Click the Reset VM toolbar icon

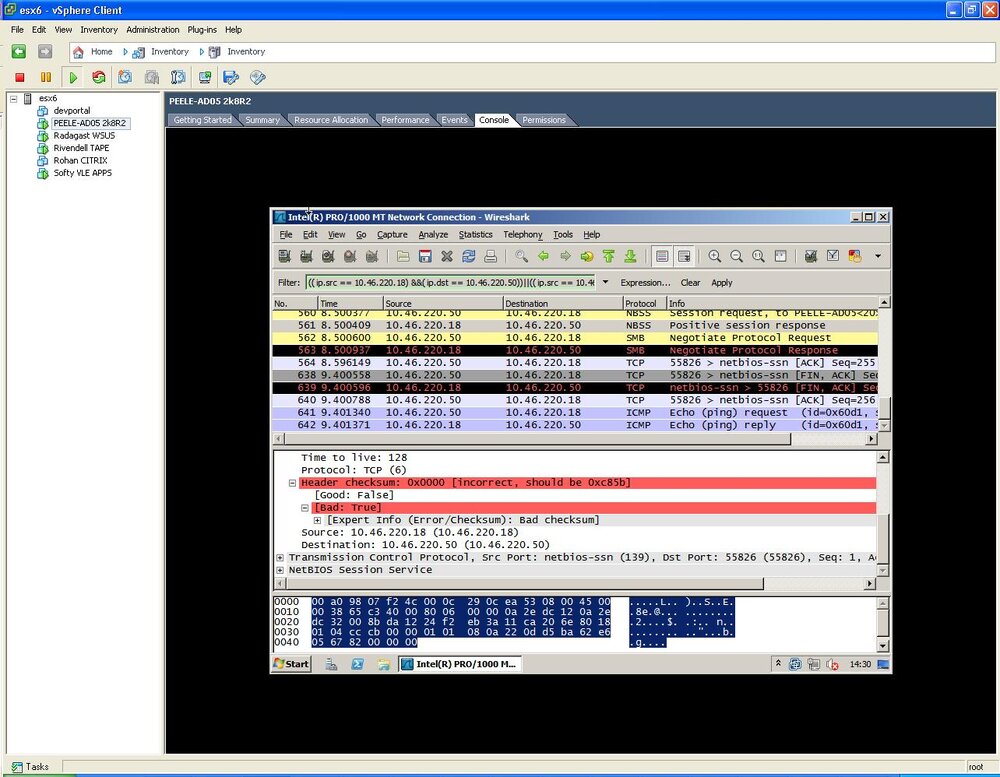(x=98, y=77)
